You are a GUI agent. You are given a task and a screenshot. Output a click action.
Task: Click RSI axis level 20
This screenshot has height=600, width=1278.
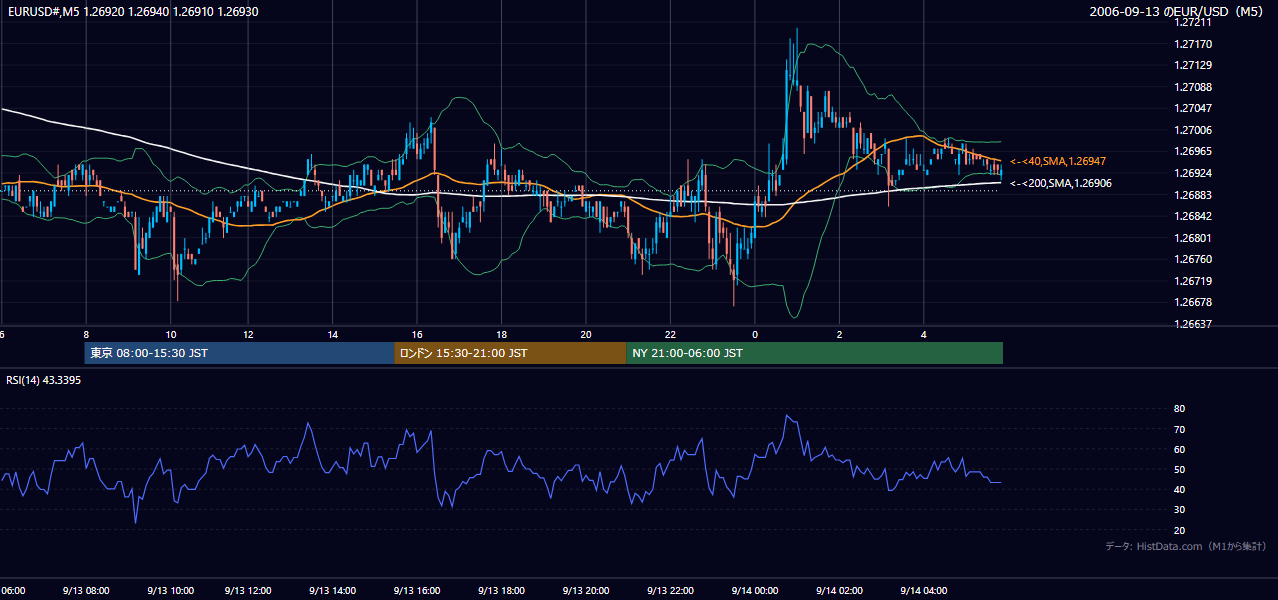(x=1180, y=530)
